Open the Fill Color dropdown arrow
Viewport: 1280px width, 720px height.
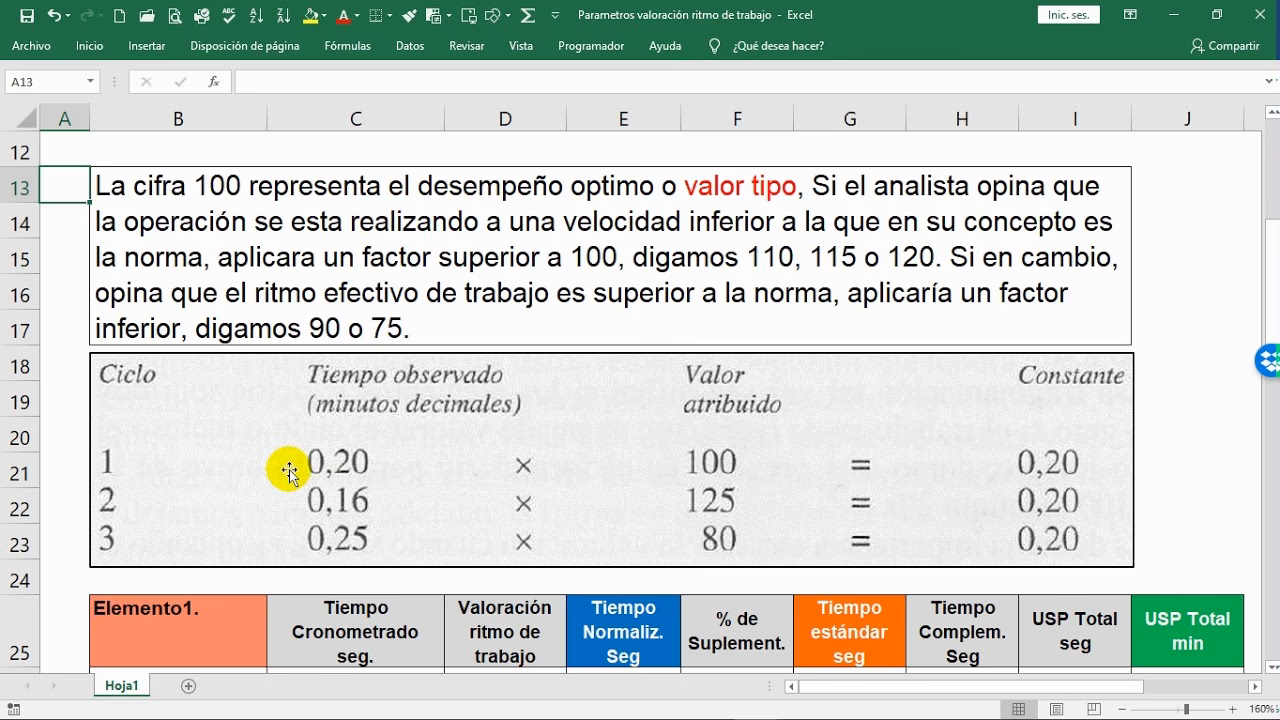pos(323,15)
